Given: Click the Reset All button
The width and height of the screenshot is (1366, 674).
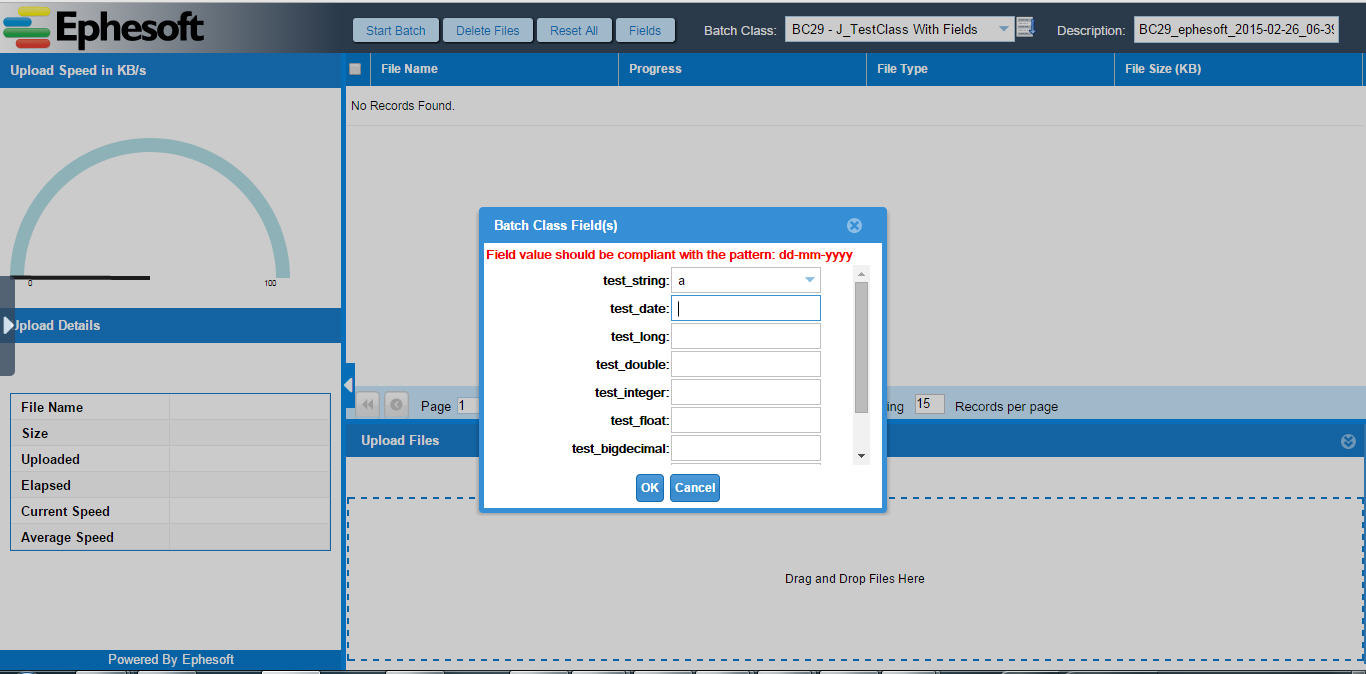Looking at the screenshot, I should (574, 30).
